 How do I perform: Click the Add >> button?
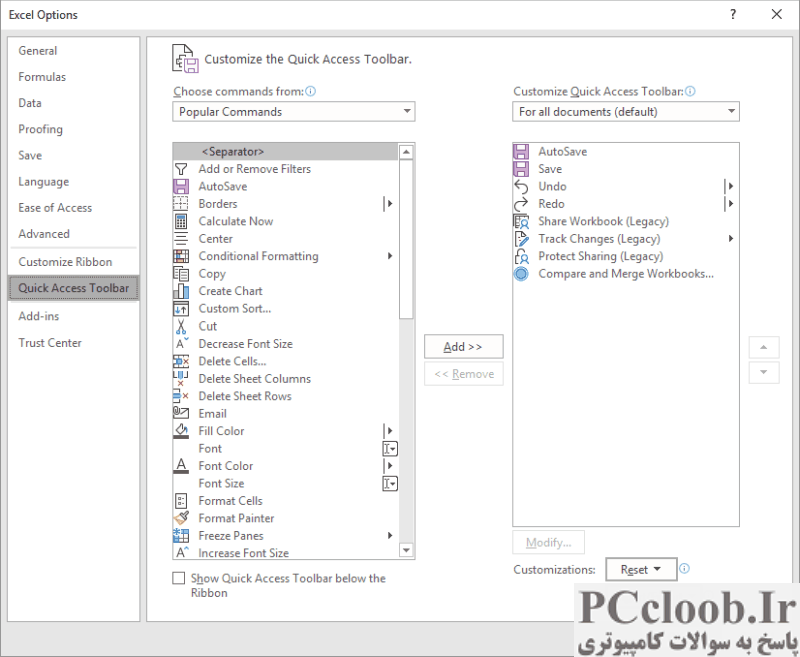pos(463,347)
